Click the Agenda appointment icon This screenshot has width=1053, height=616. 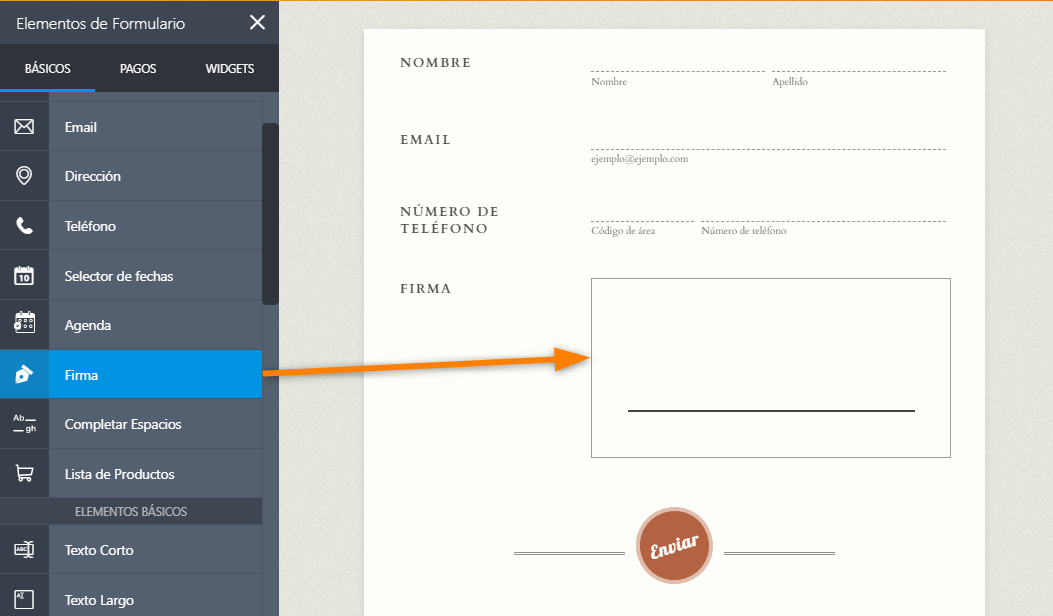point(24,325)
